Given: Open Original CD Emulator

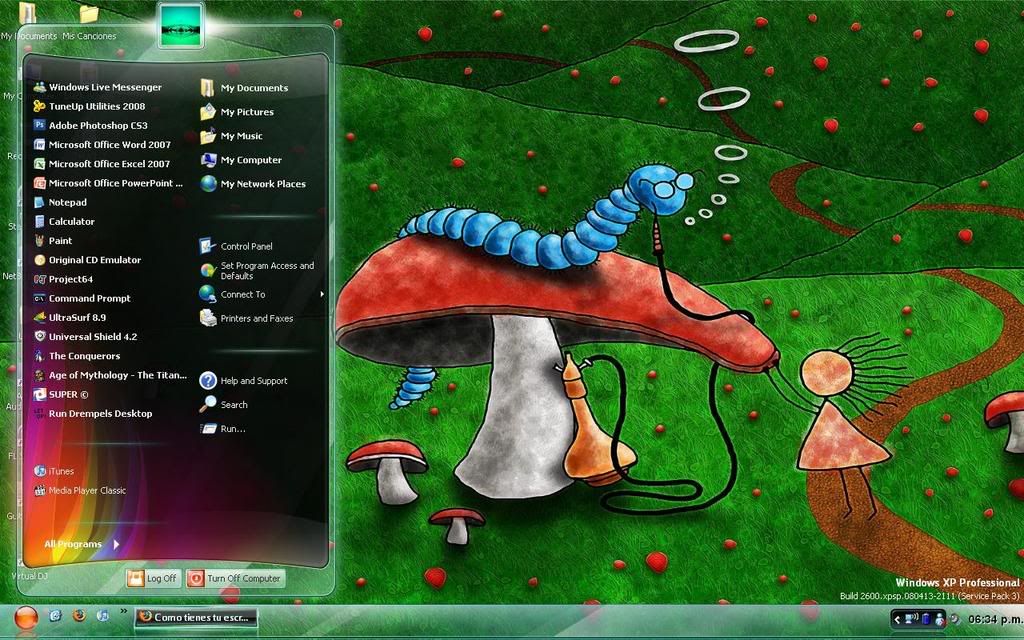Looking at the screenshot, I should (x=88, y=260).
